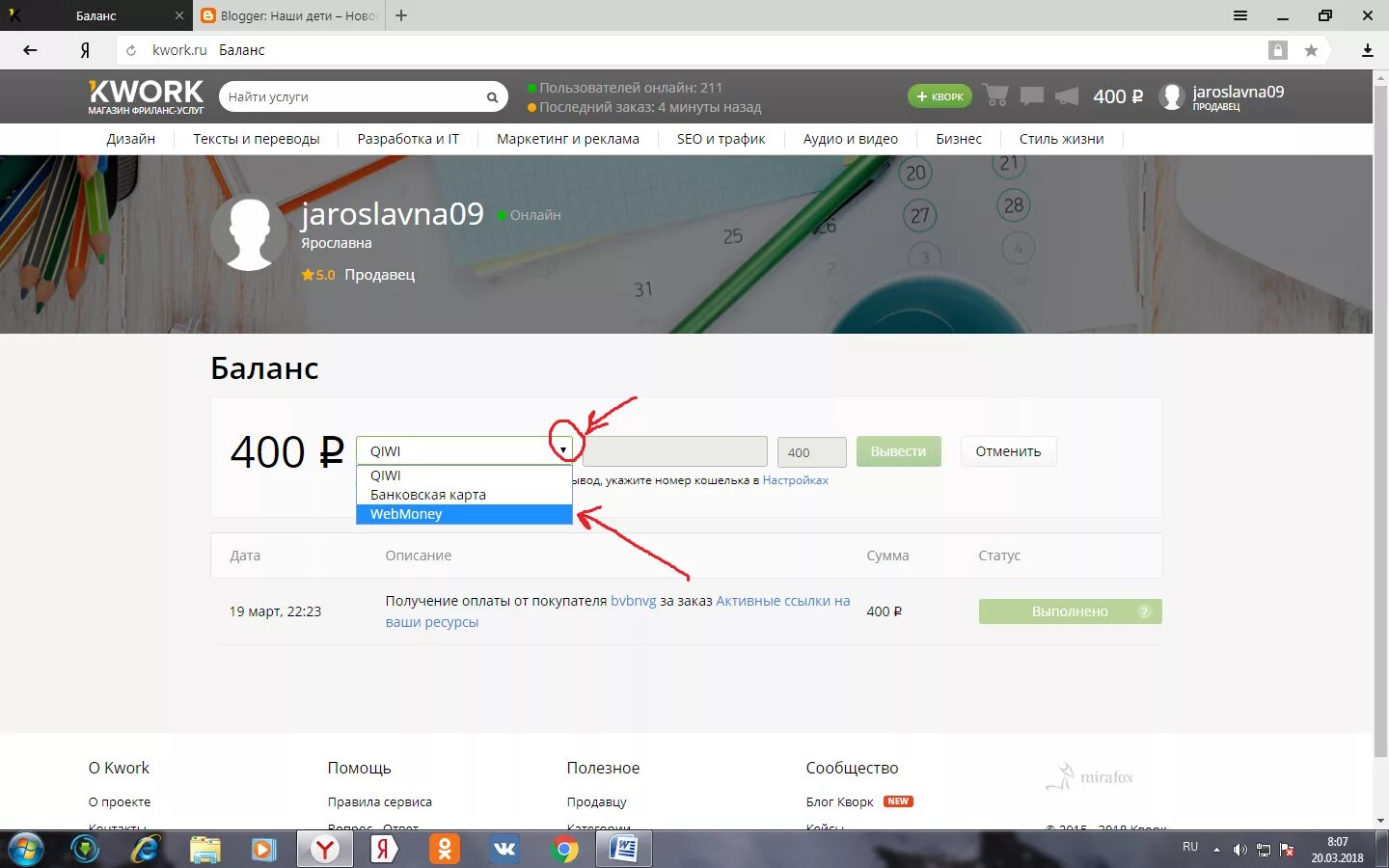Close the Баланс tab
Image resolution: width=1389 pixels, height=868 pixels.
tap(178, 15)
